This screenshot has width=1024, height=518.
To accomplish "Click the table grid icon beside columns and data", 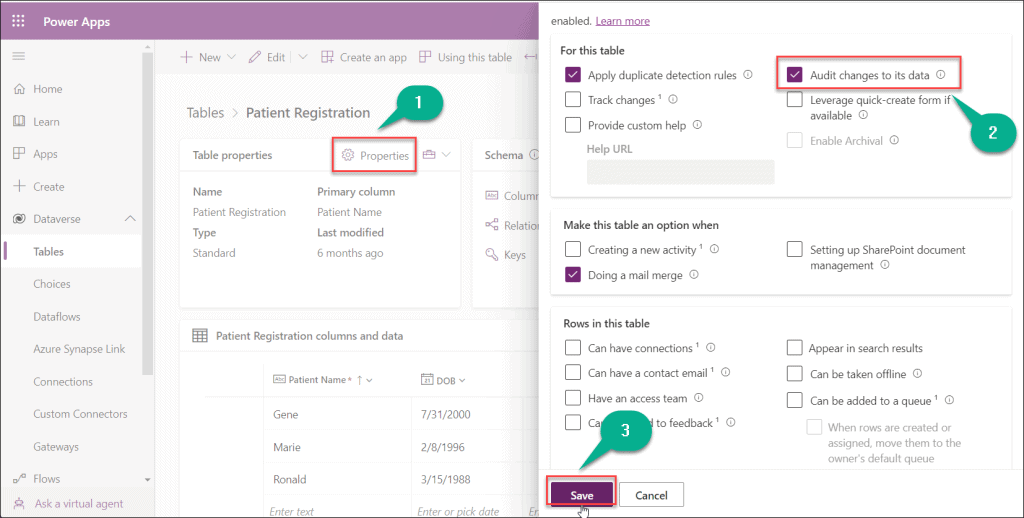I will point(200,336).
